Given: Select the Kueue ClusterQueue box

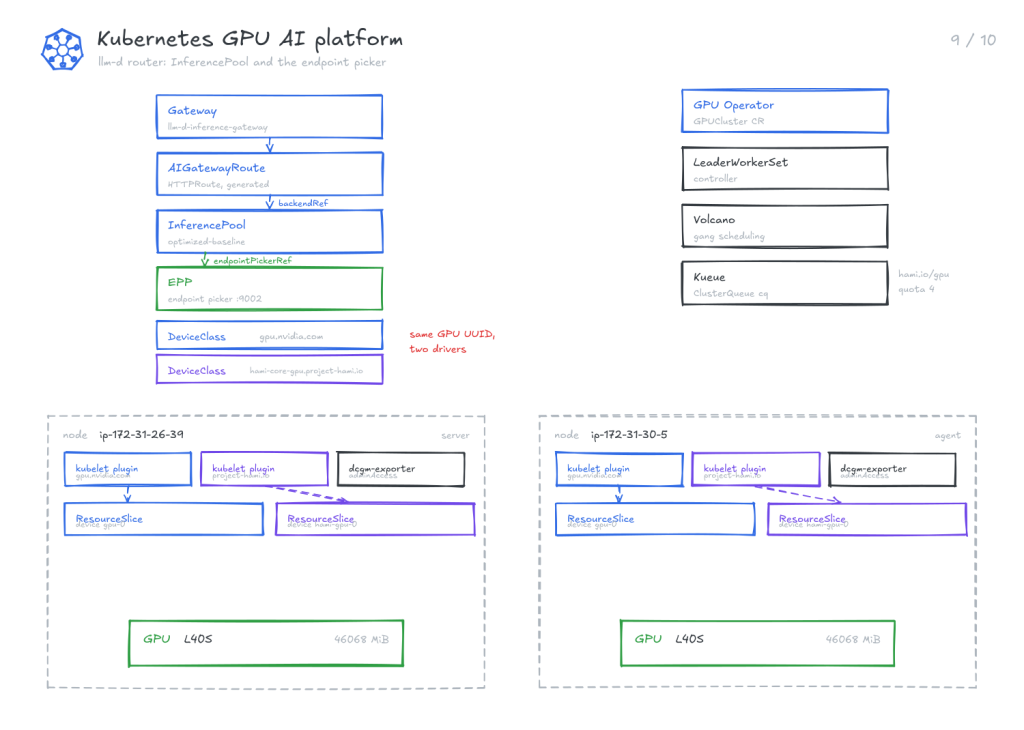Looking at the screenshot, I should tap(785, 283).
